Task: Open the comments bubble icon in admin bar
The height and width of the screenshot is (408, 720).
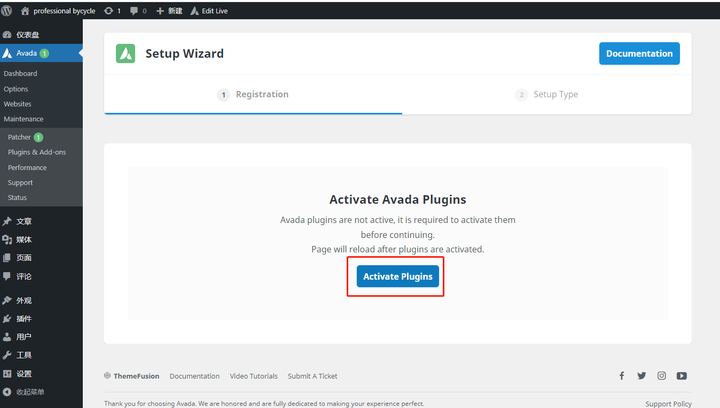Action: (134, 11)
